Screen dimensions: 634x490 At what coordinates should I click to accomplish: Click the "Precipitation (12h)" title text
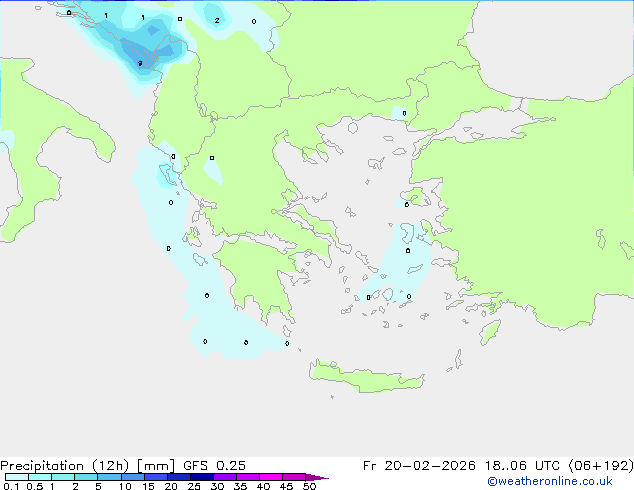pos(65,466)
